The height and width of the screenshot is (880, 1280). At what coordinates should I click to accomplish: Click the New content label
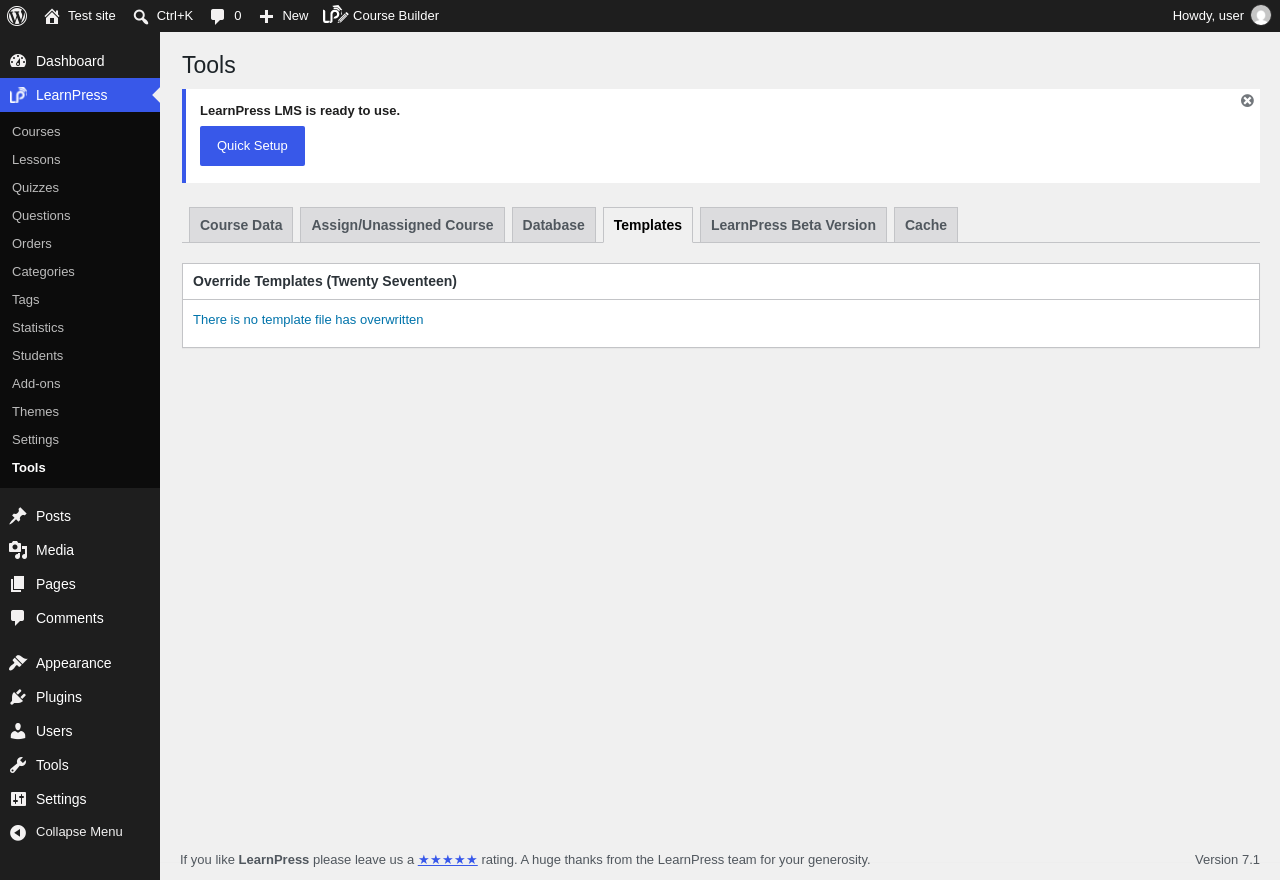coord(295,16)
